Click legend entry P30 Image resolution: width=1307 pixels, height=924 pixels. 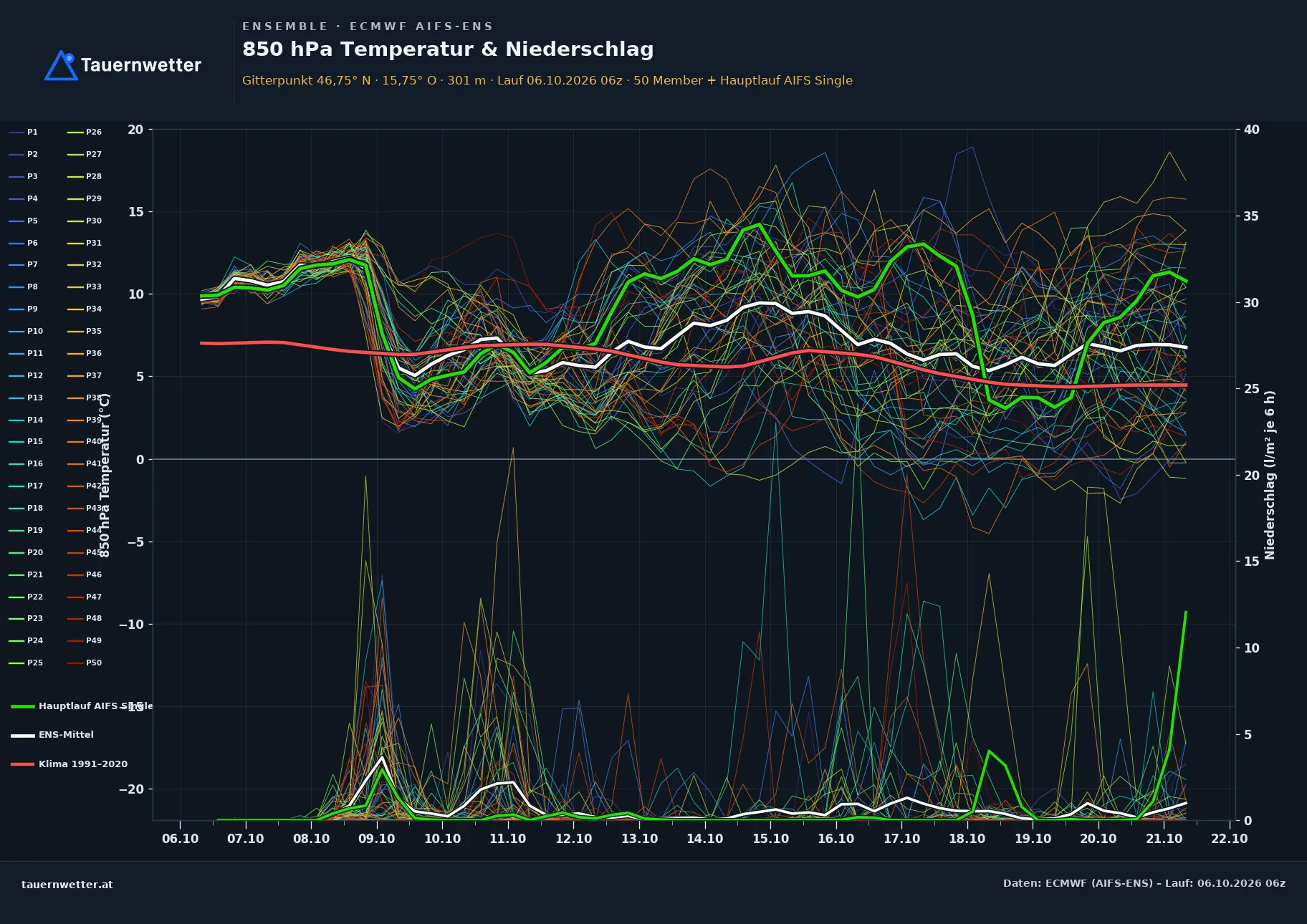pos(85,221)
